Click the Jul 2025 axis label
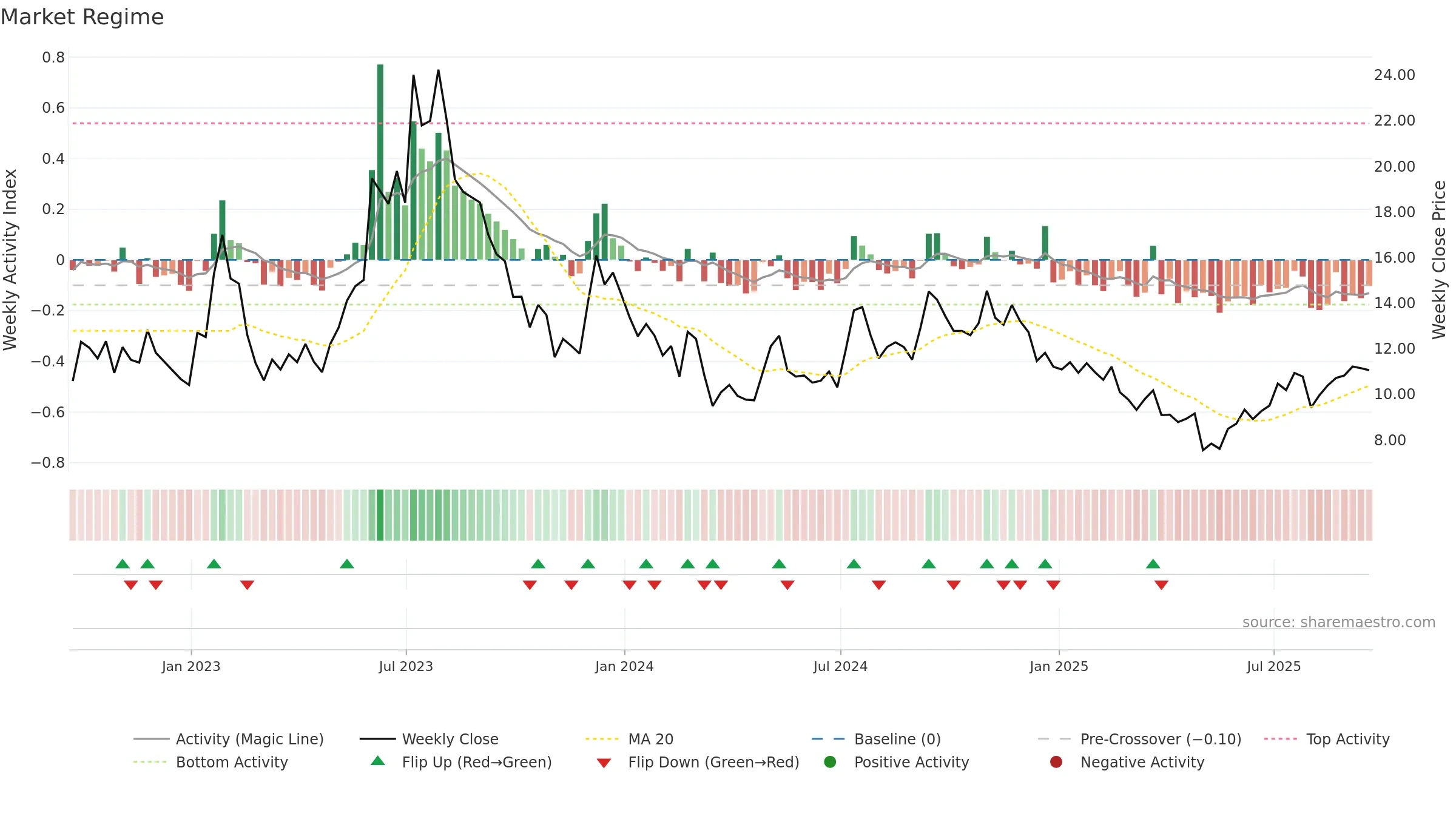The height and width of the screenshot is (819, 1456). pos(1274,666)
